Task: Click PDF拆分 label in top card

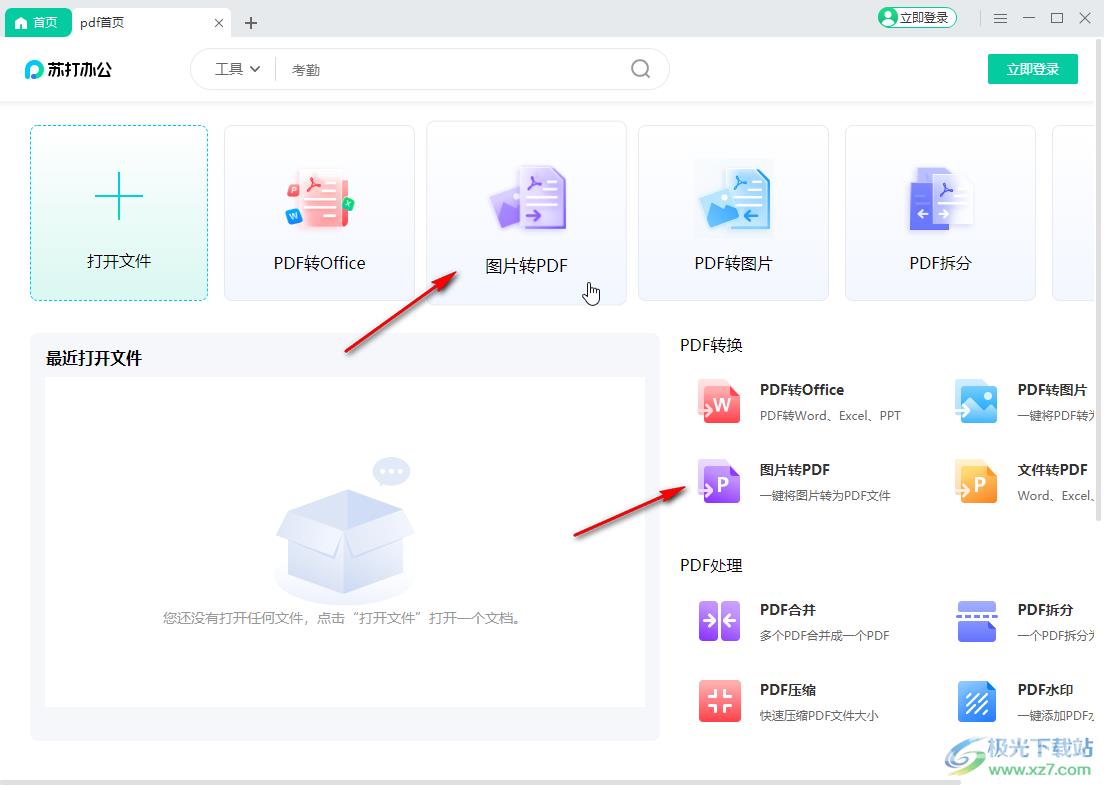Action: pos(940,263)
